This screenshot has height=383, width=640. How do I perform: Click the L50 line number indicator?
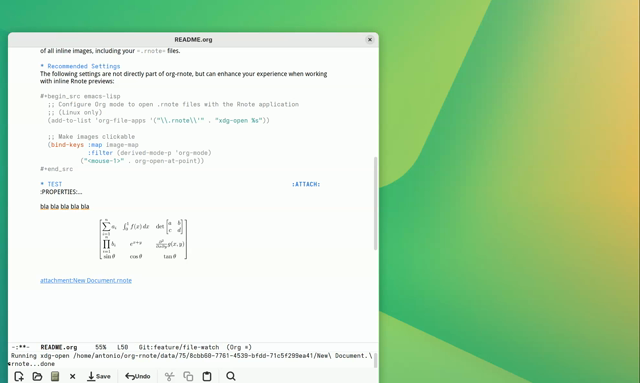tap(122, 347)
